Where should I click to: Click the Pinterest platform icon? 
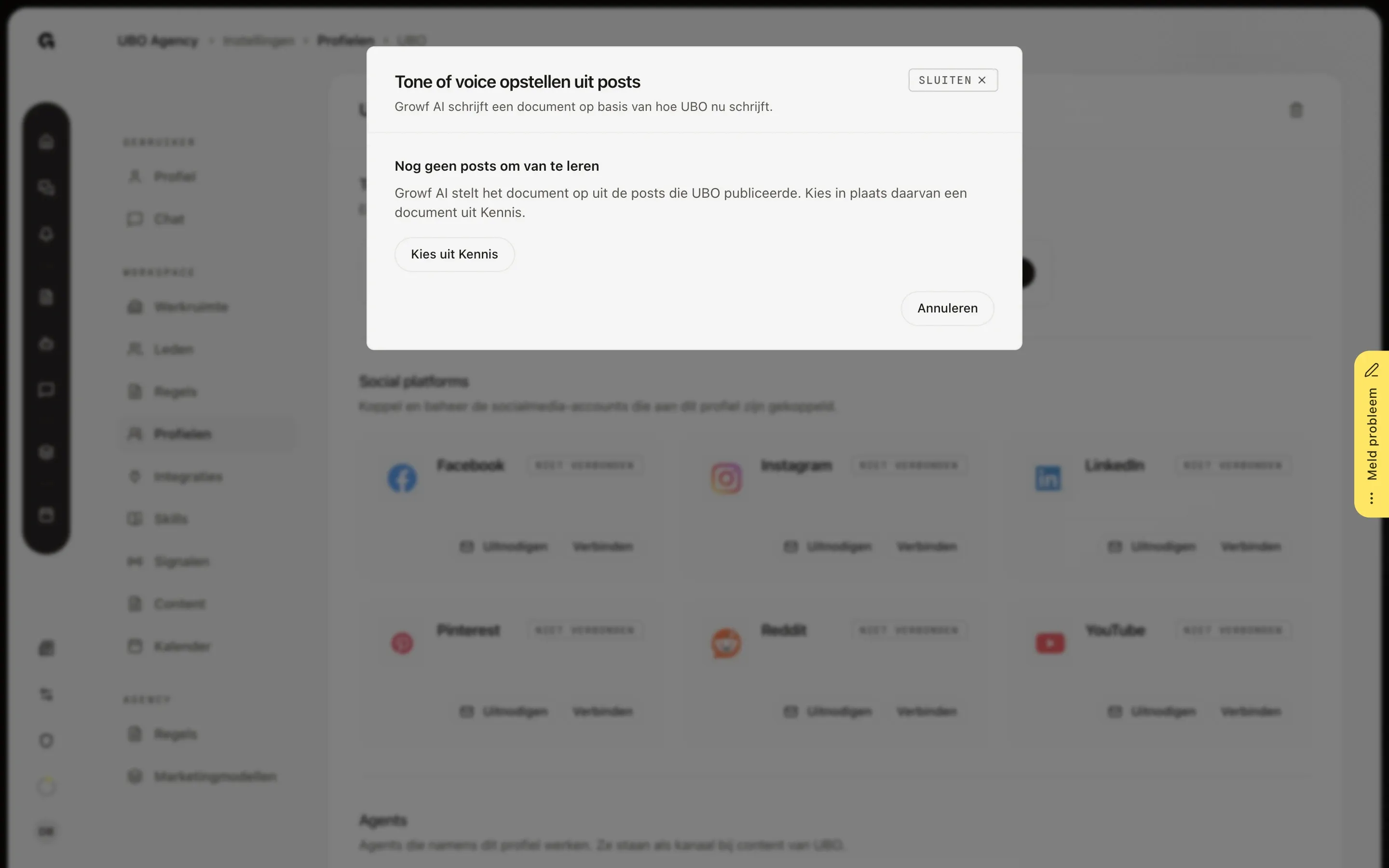tap(402, 643)
